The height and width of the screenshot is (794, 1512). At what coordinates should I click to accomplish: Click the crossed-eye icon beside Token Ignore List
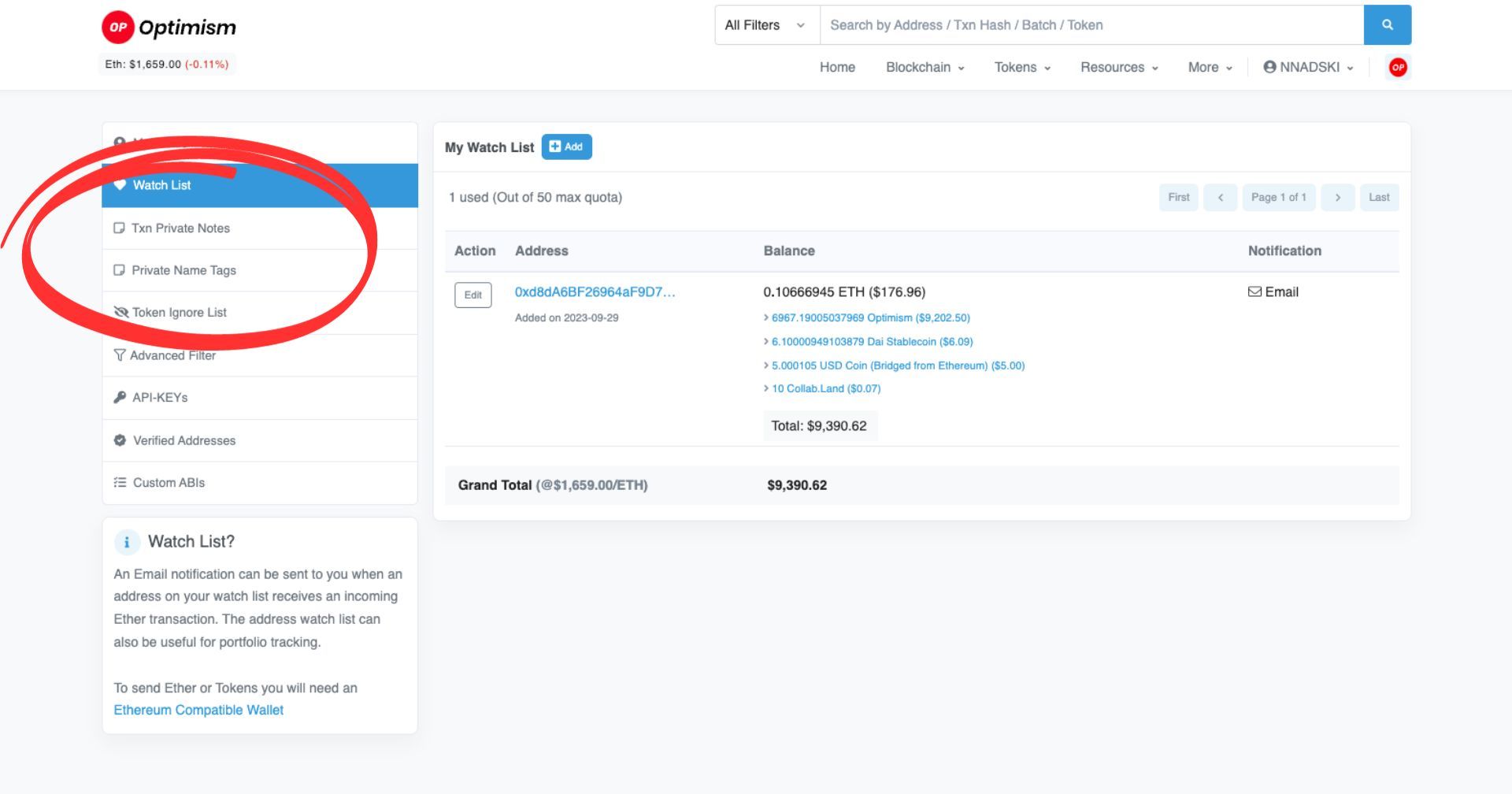(x=120, y=313)
